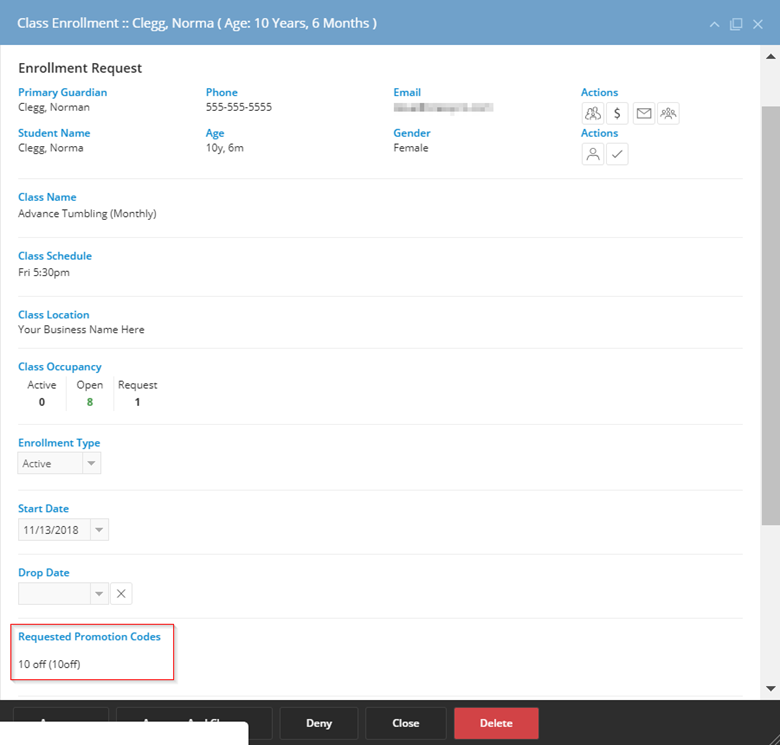
Task: Click the schedule Fri 5:30pm
Action: (x=44, y=273)
